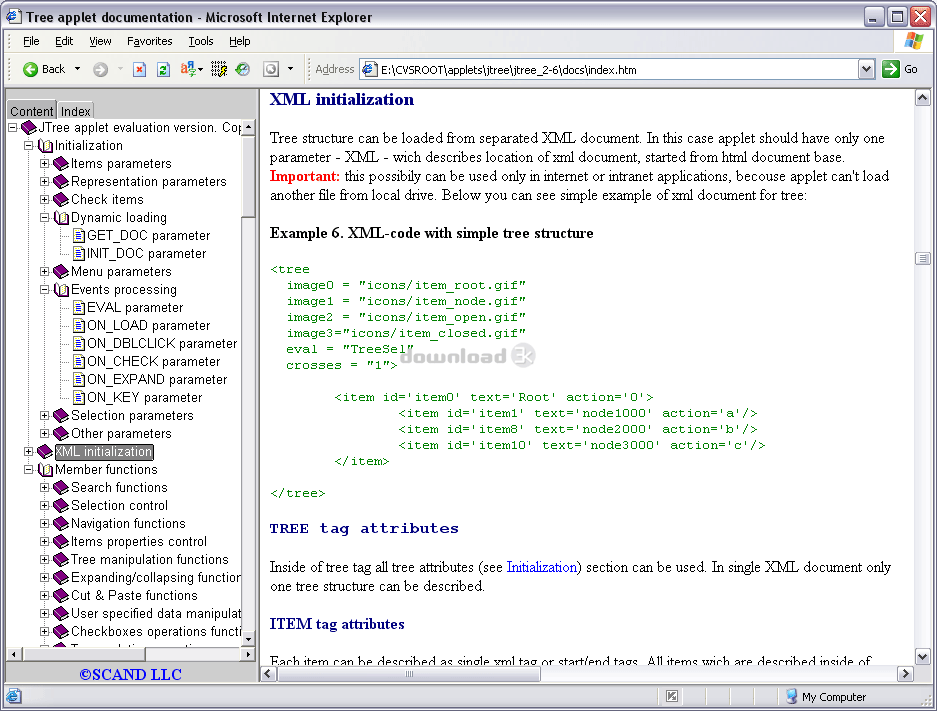Click the page icon inside the address bar
Viewport: 937px width, 711px height.
tap(370, 69)
